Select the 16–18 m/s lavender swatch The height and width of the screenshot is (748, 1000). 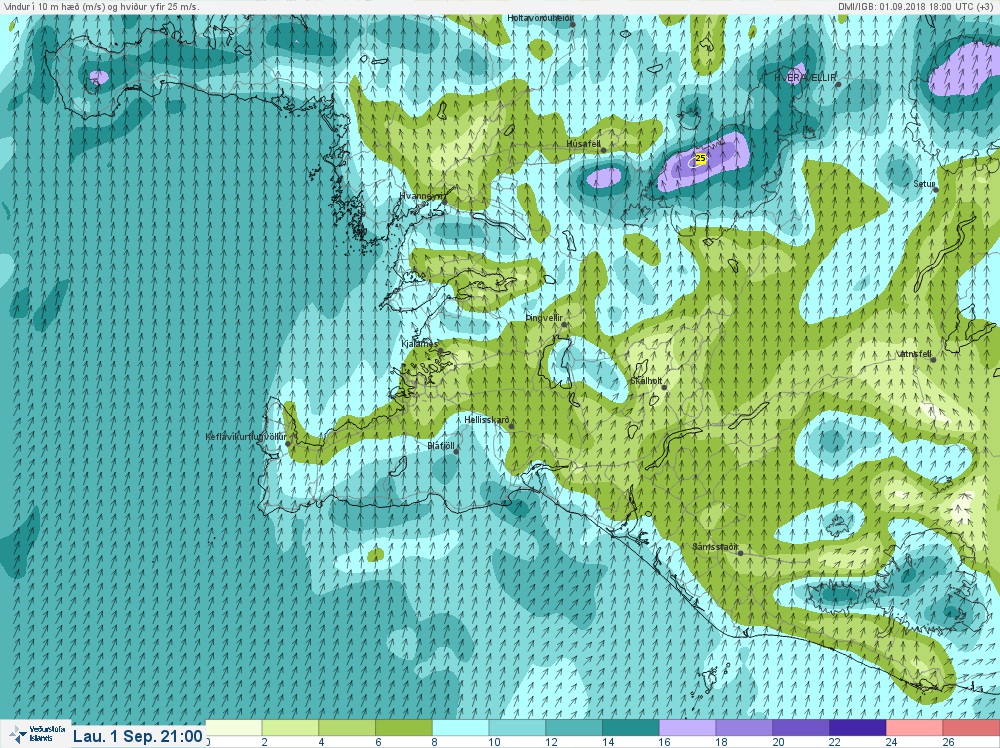click(x=688, y=728)
